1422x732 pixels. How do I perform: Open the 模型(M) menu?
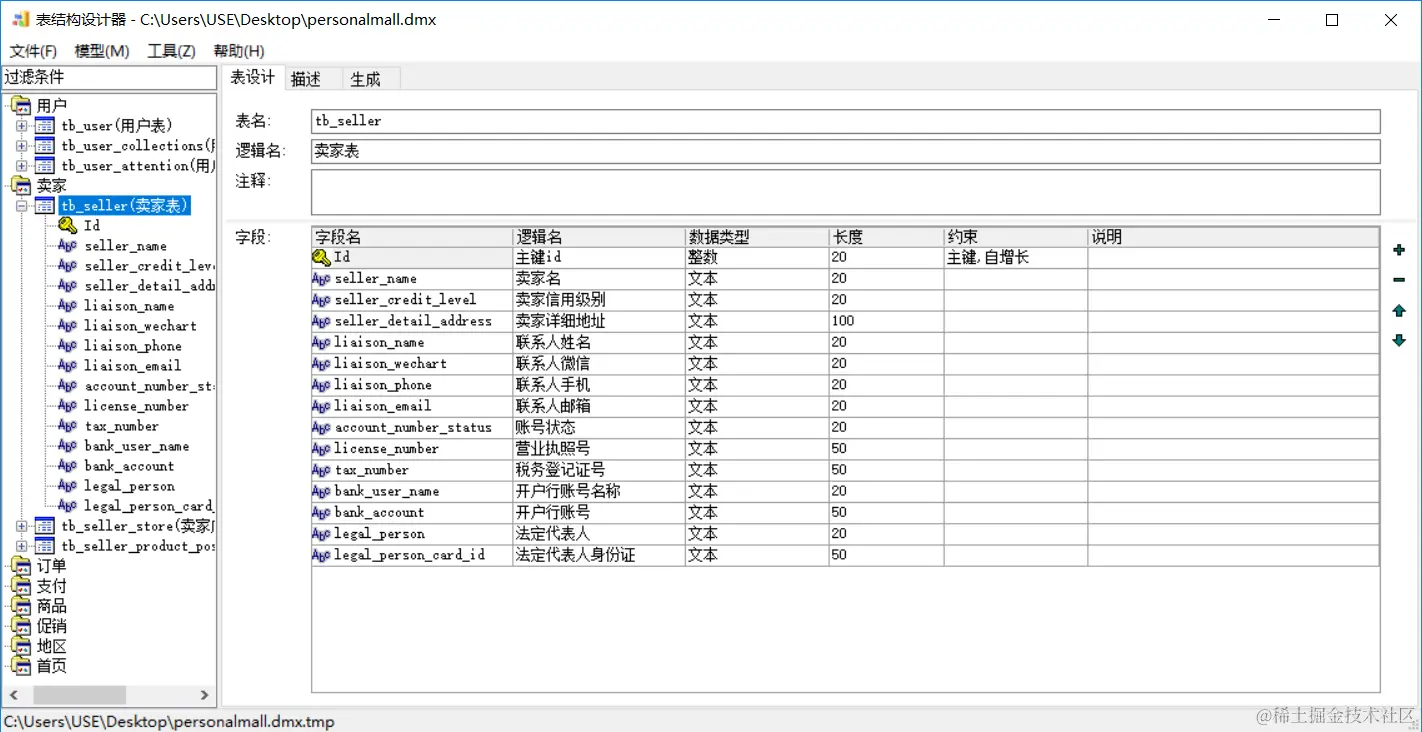tap(102, 51)
